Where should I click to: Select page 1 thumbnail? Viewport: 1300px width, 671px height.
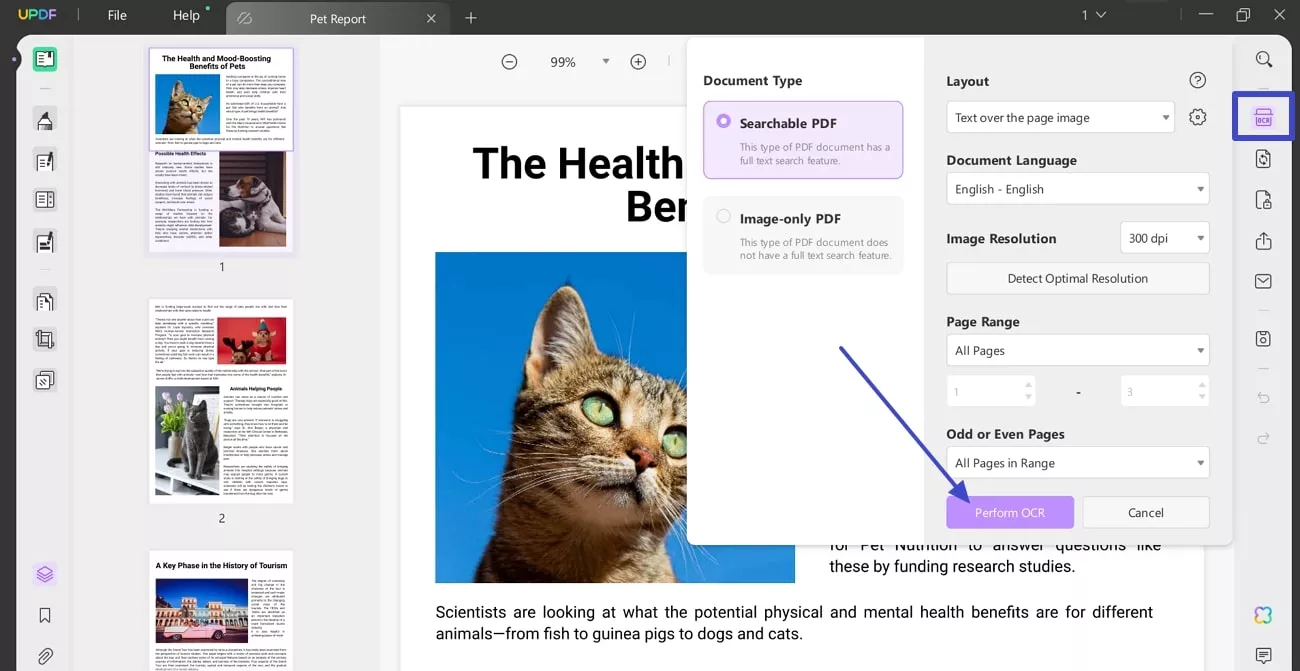pyautogui.click(x=222, y=151)
